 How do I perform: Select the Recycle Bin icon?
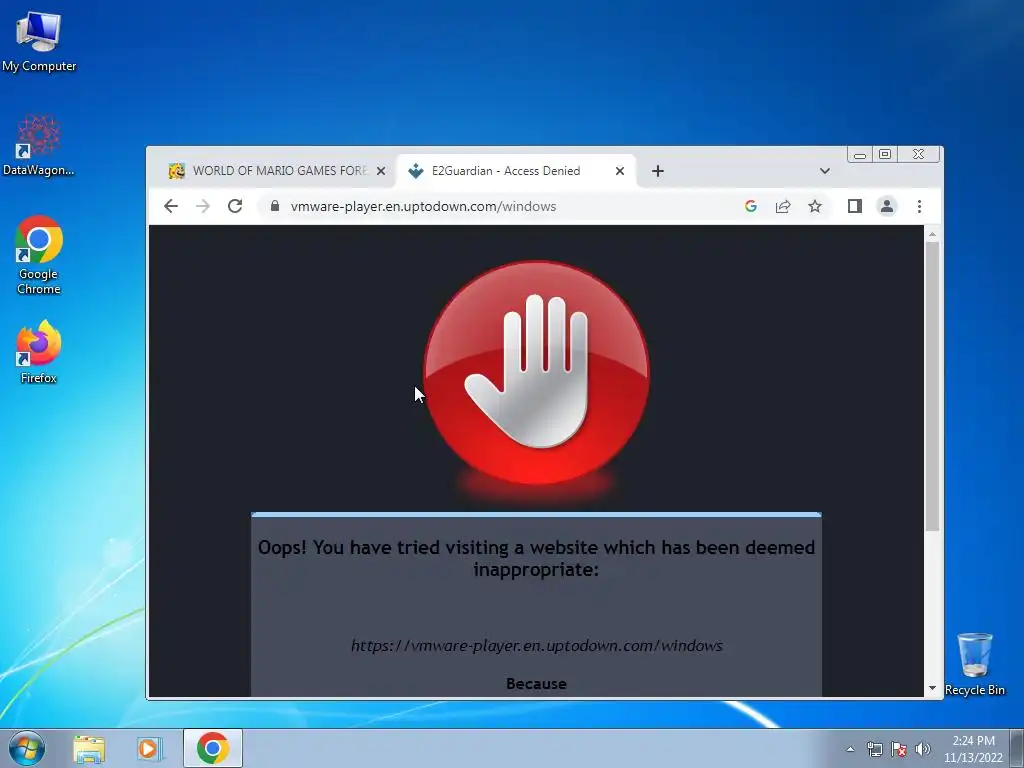(974, 664)
